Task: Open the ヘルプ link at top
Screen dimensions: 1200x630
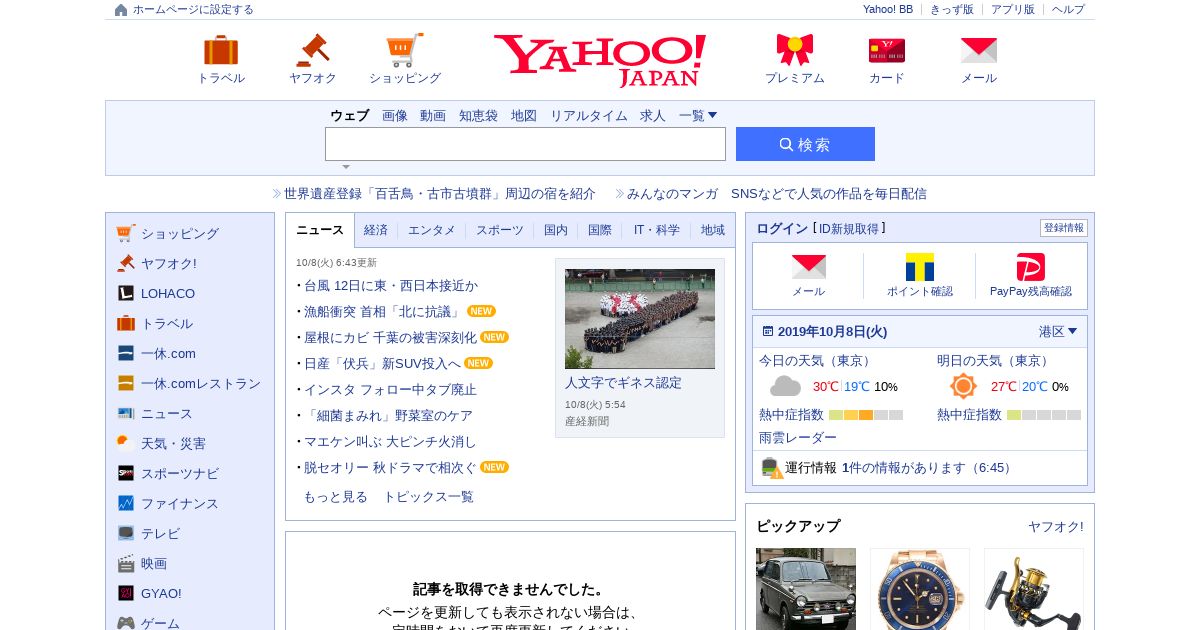Action: pos(1068,9)
